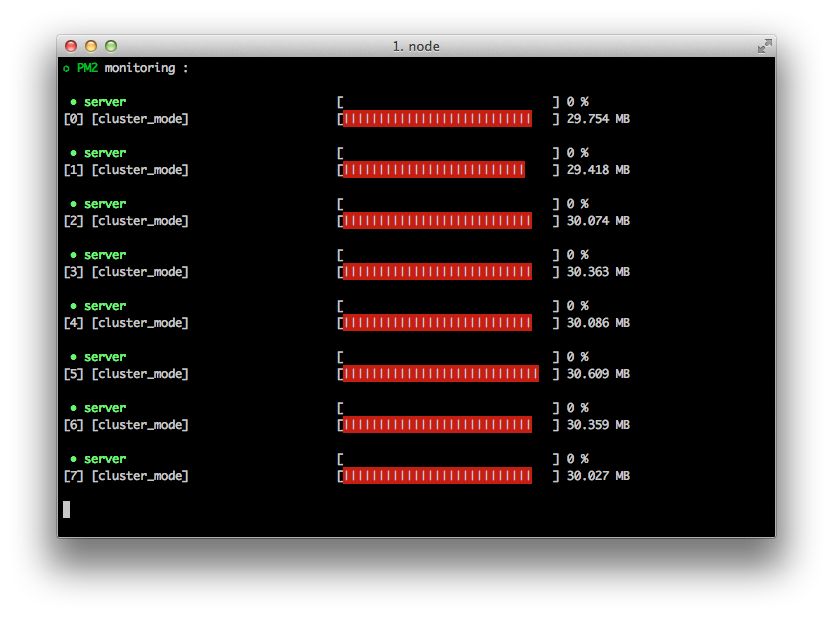Click the red memory bar for process [0]
This screenshot has height=617, width=833.
click(437, 119)
